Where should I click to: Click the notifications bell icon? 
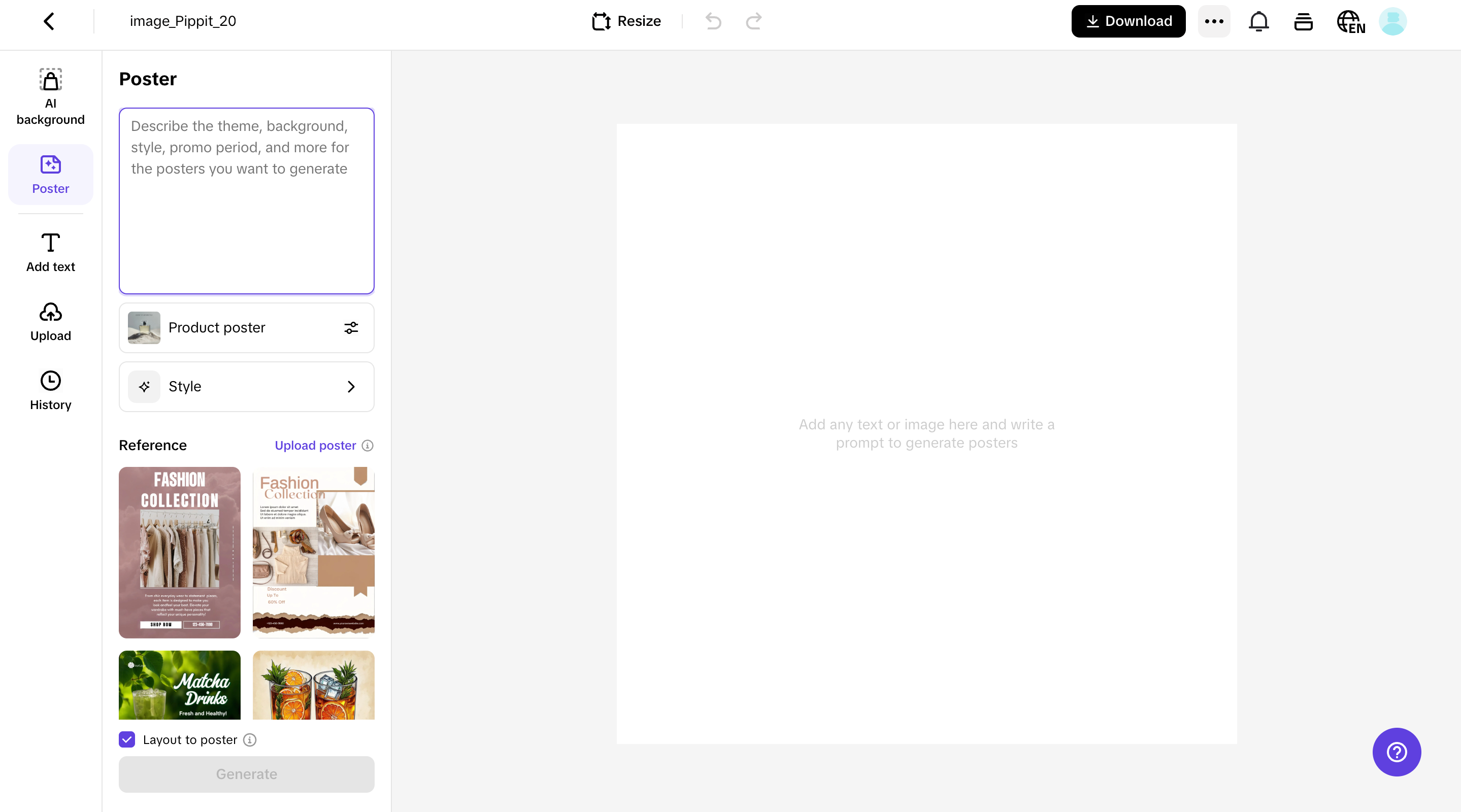click(1258, 21)
